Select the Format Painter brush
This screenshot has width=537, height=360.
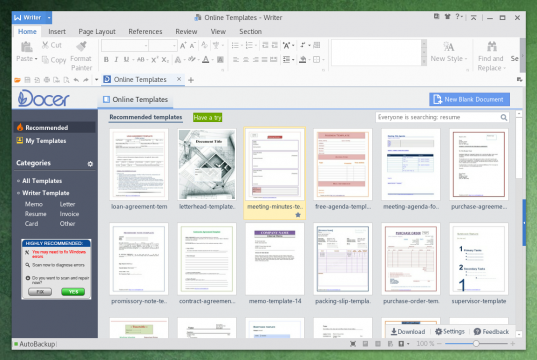82,46
